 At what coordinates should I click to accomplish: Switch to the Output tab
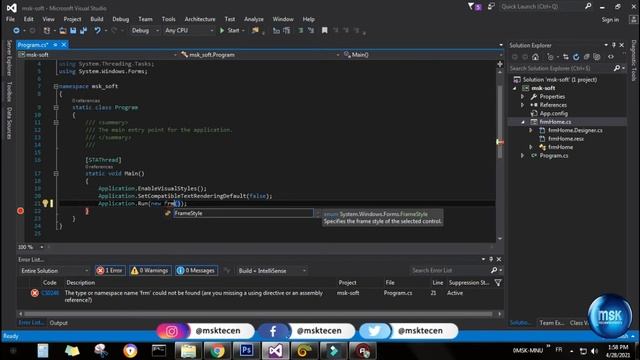click(x=58, y=323)
